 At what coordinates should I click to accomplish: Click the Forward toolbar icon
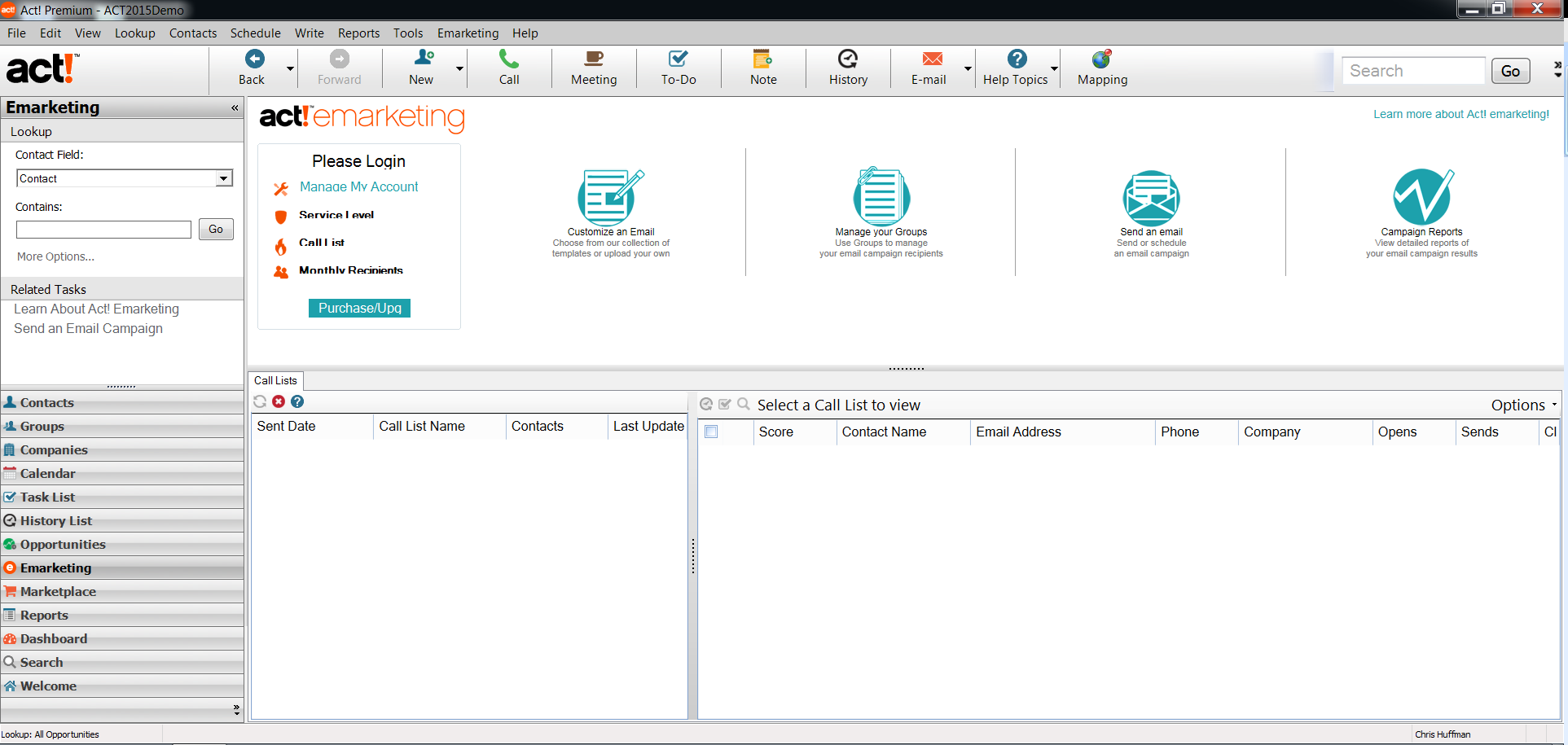(339, 59)
